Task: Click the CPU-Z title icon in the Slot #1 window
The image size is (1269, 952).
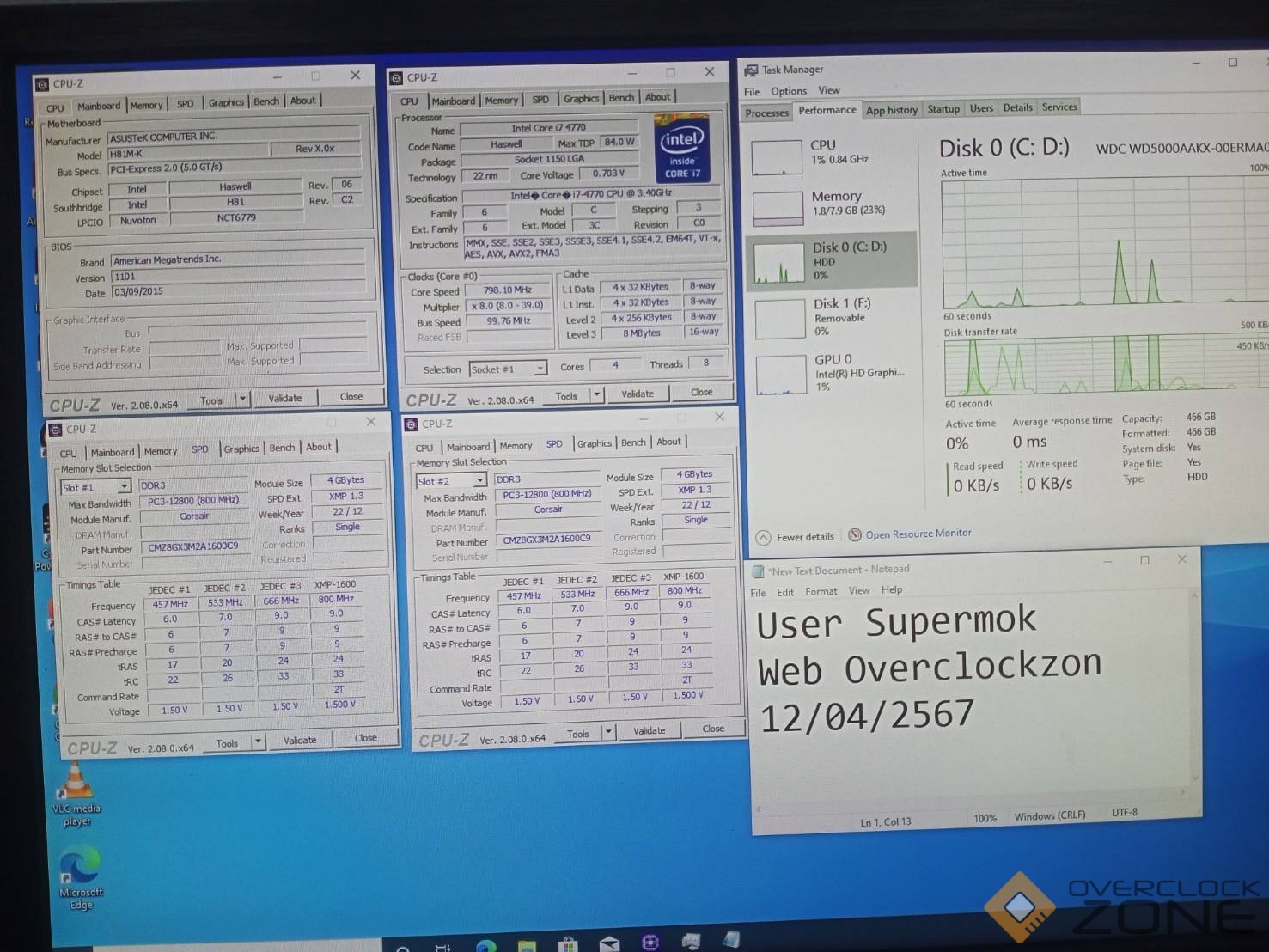Action: [56, 430]
